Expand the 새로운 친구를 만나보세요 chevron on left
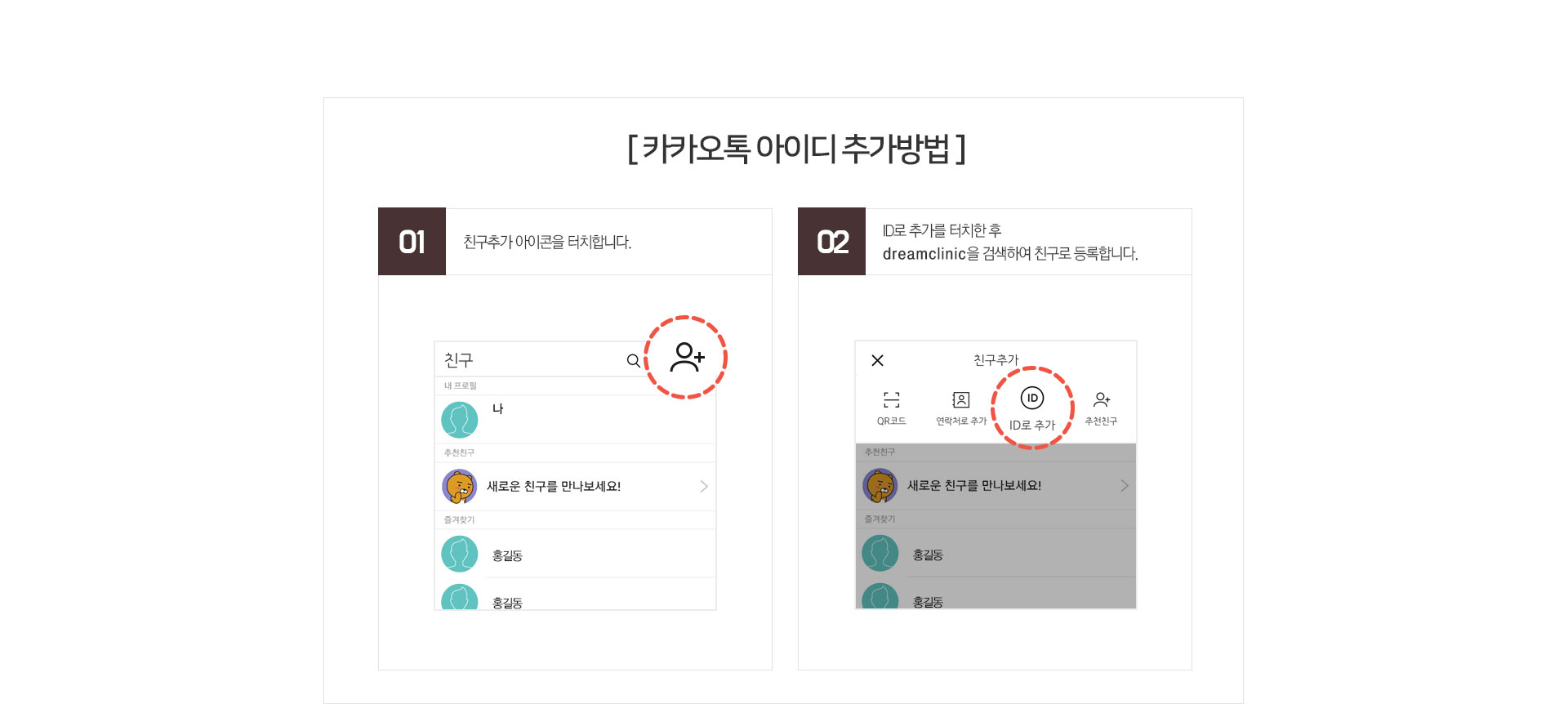 pyautogui.click(x=704, y=487)
